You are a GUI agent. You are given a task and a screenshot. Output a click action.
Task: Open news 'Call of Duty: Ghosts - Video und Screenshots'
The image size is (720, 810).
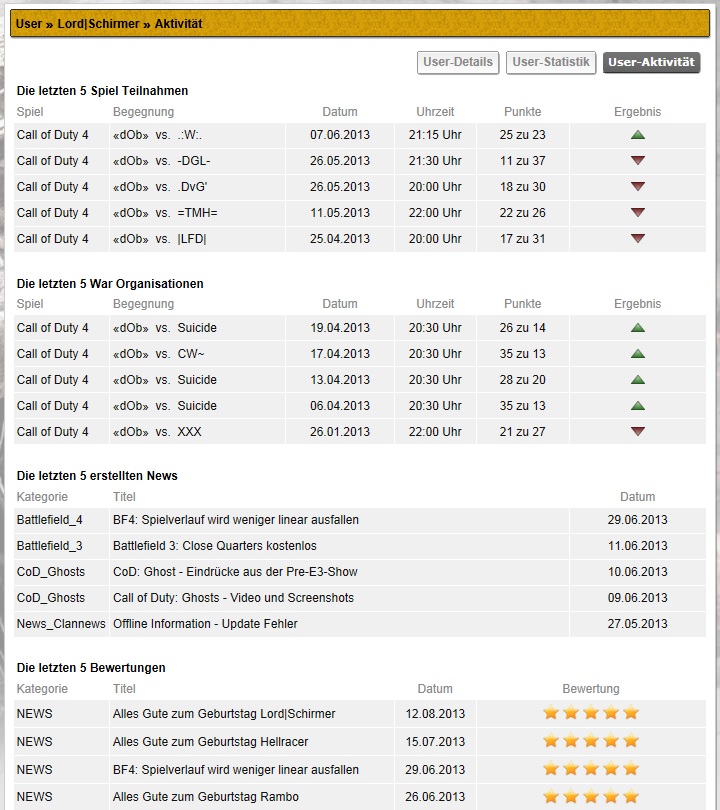(x=233, y=598)
